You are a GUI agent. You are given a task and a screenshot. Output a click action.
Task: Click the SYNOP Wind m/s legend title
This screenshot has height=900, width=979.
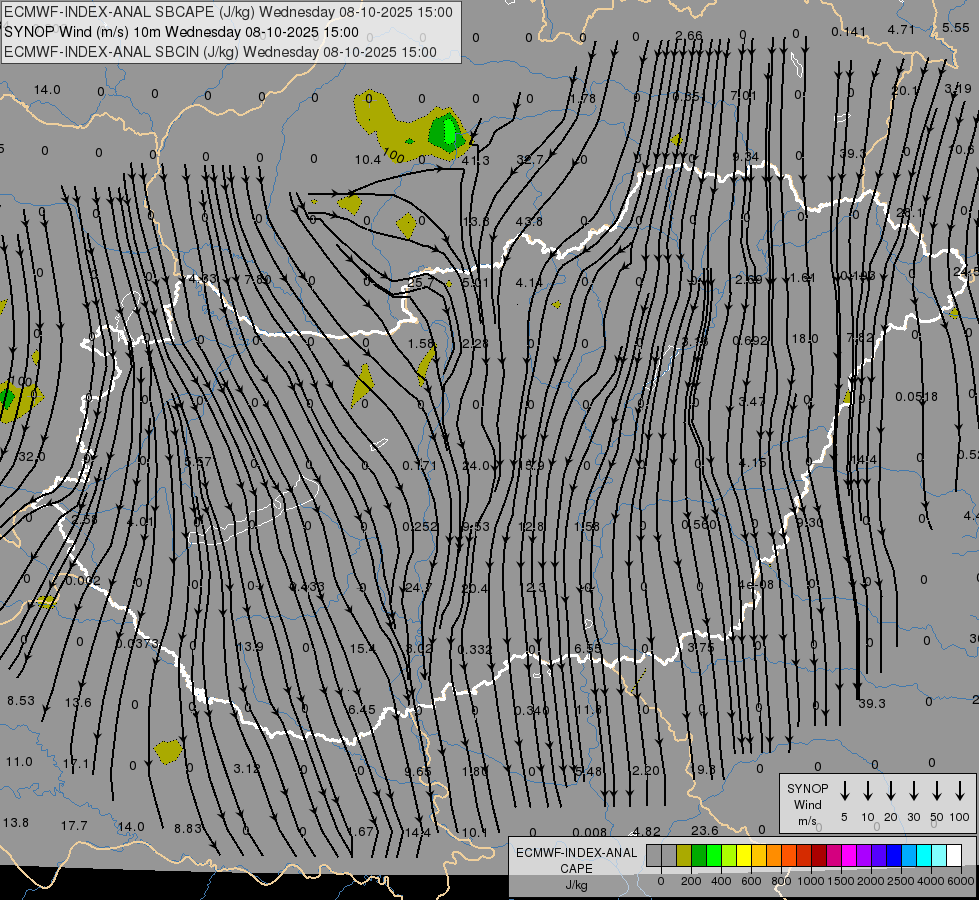point(808,804)
